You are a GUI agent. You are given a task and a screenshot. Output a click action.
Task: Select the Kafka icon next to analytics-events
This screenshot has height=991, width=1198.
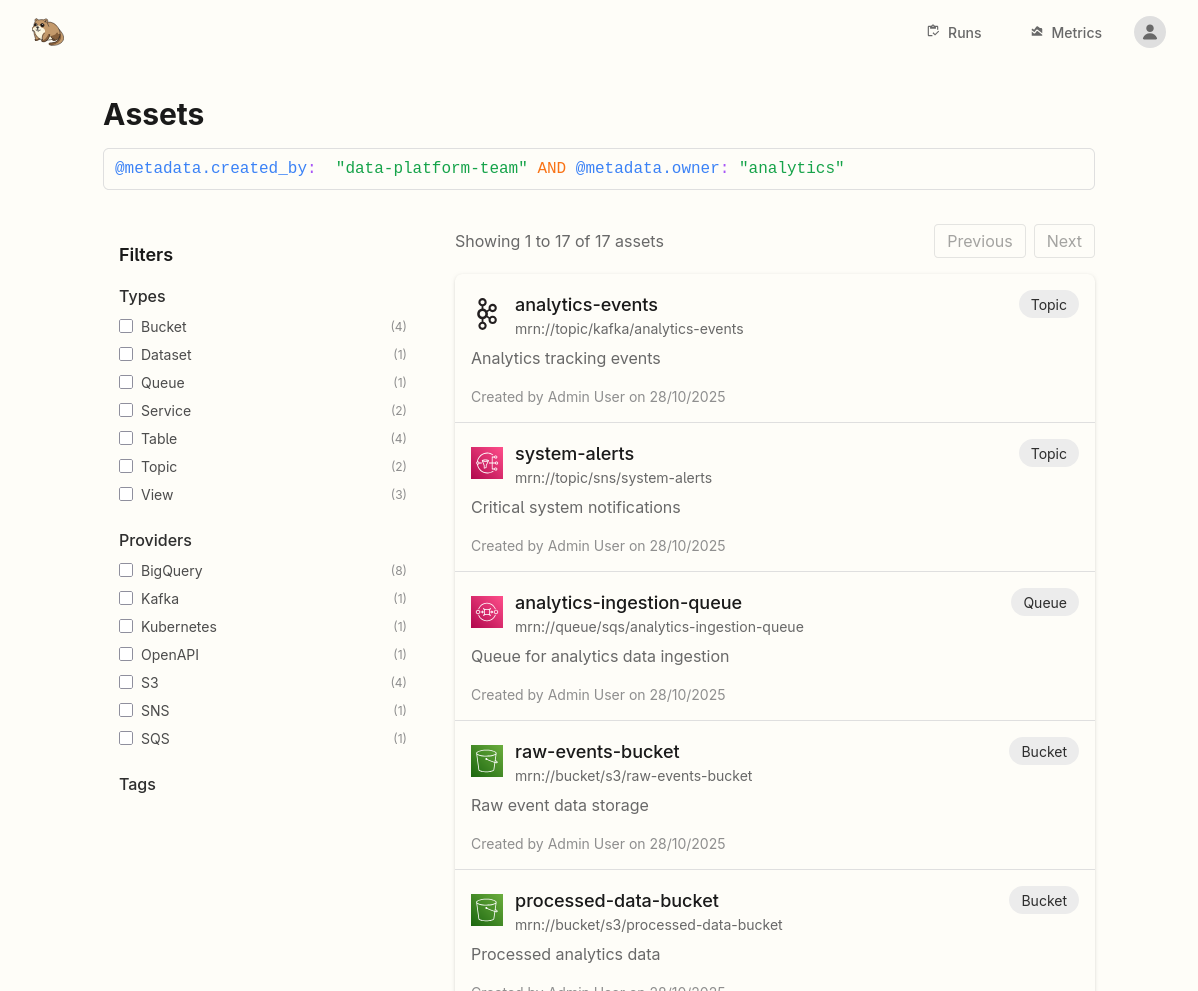click(x=487, y=313)
